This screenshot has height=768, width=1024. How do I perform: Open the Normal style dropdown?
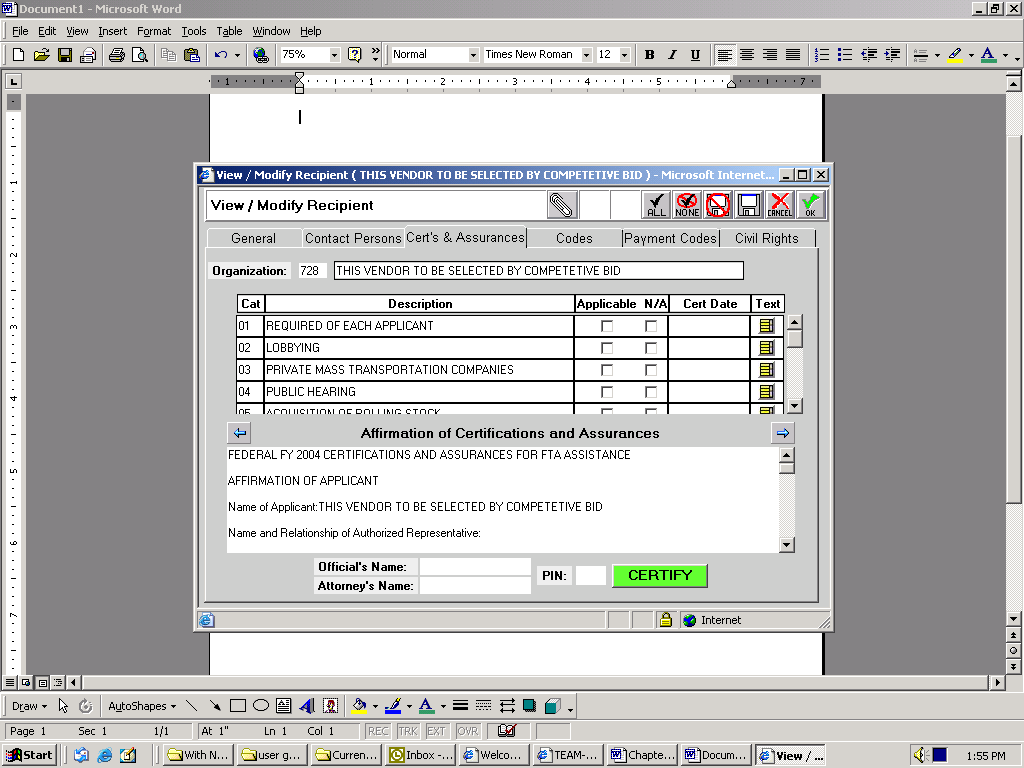(x=473, y=55)
